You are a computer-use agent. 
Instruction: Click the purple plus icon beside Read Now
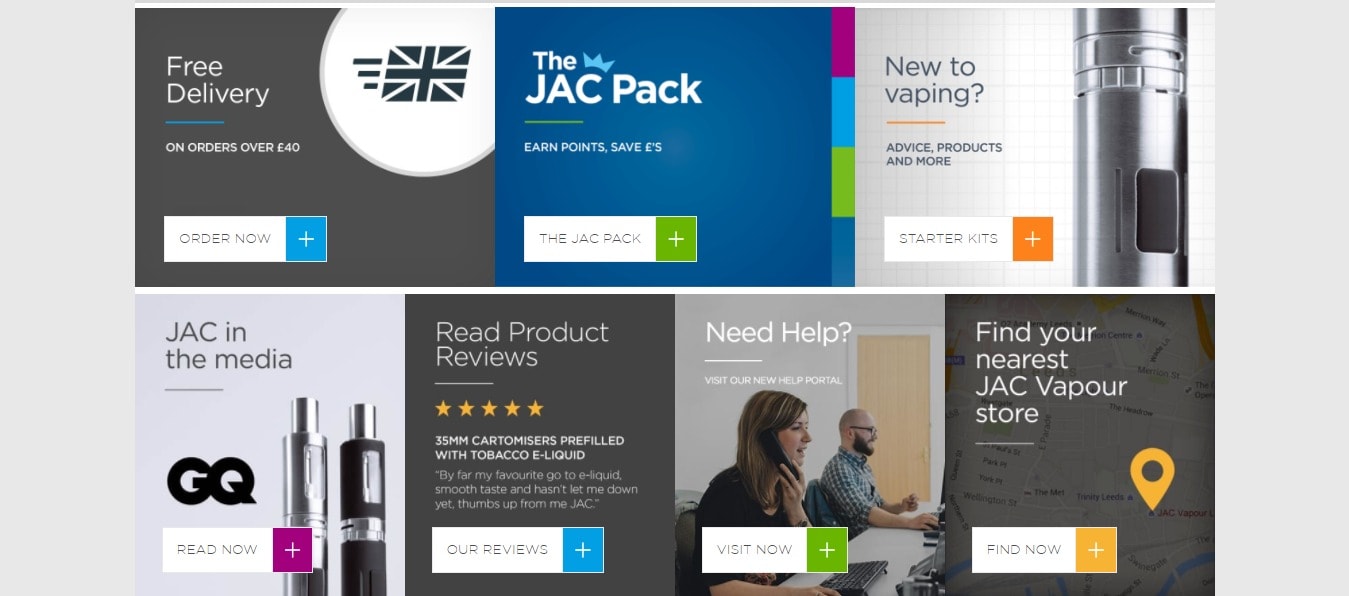pos(292,550)
